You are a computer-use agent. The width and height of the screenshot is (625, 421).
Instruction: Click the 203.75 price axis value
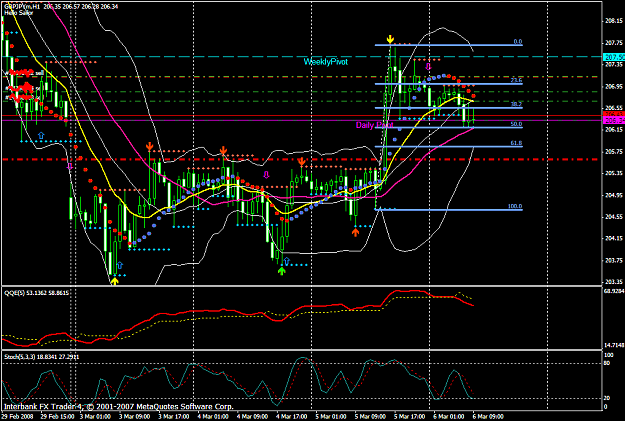pyautogui.click(x=614, y=260)
